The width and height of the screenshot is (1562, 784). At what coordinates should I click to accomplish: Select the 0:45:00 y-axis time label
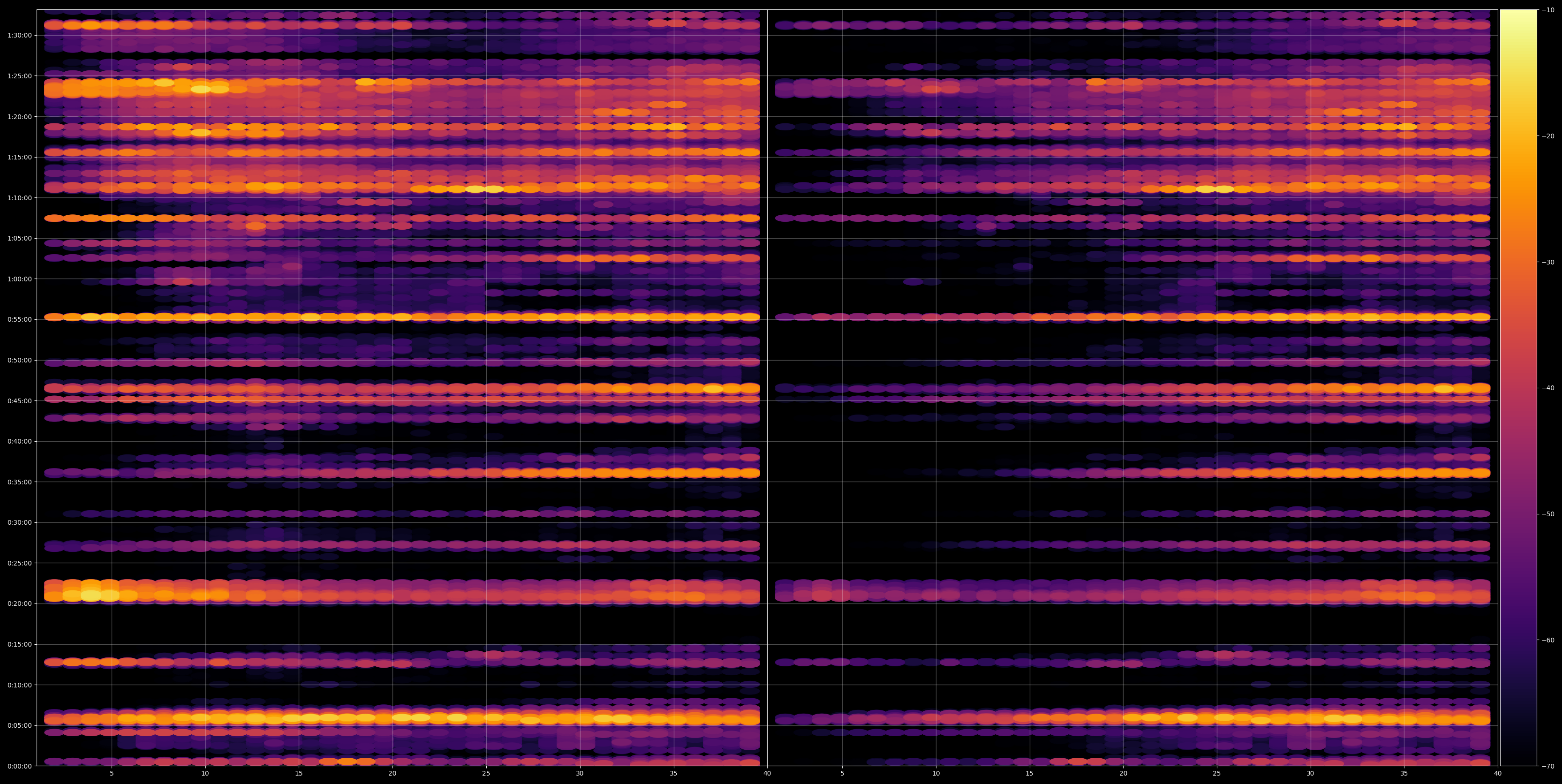(19, 400)
